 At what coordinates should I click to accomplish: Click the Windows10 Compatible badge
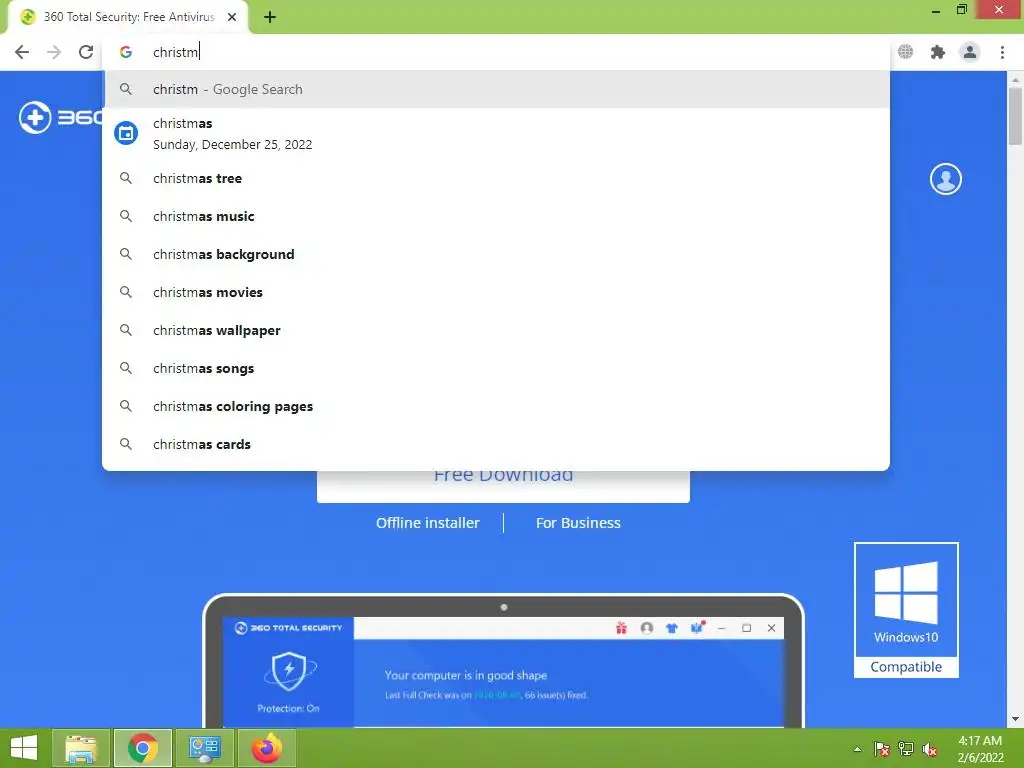(x=906, y=610)
